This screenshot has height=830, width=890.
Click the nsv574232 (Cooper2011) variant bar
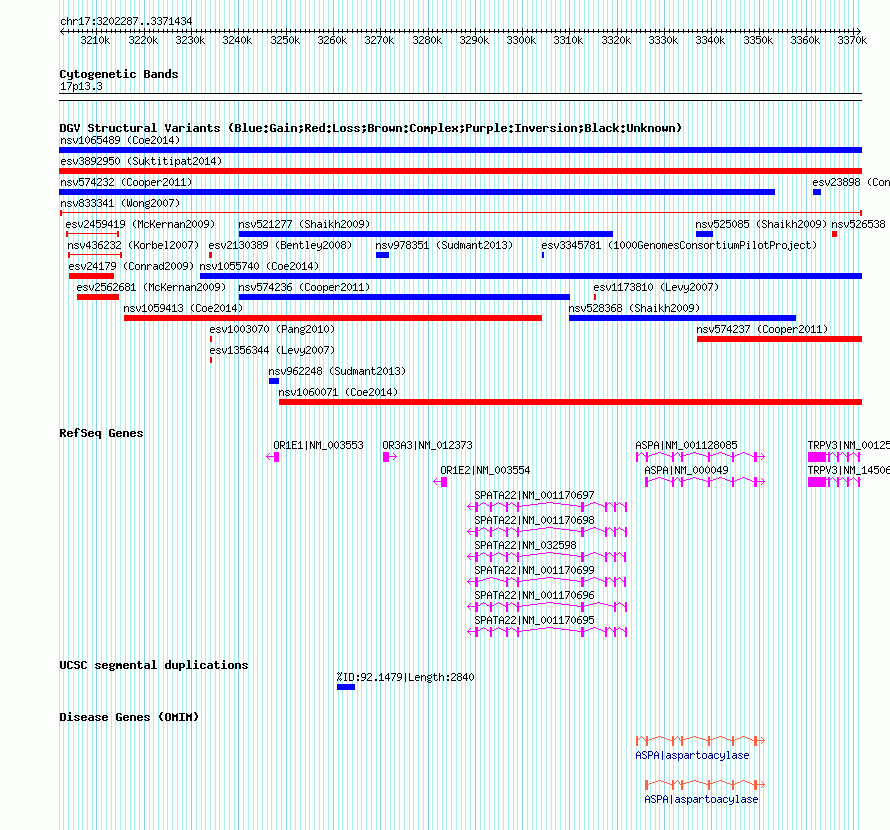[x=417, y=192]
